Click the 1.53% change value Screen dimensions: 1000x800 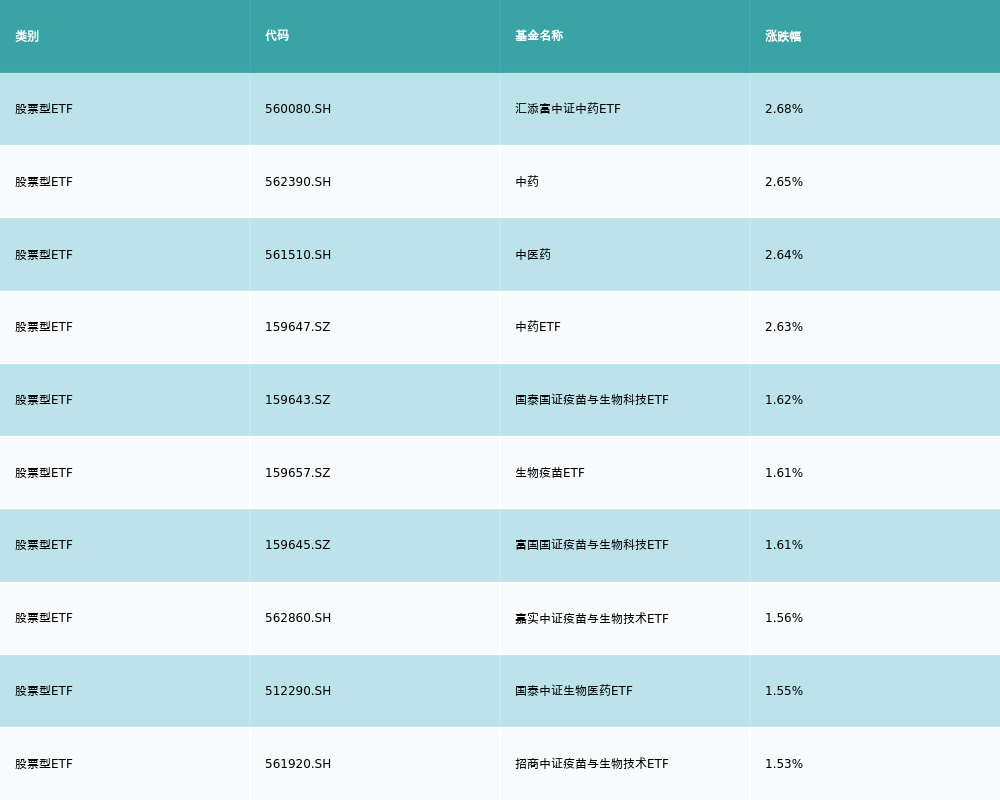click(784, 764)
